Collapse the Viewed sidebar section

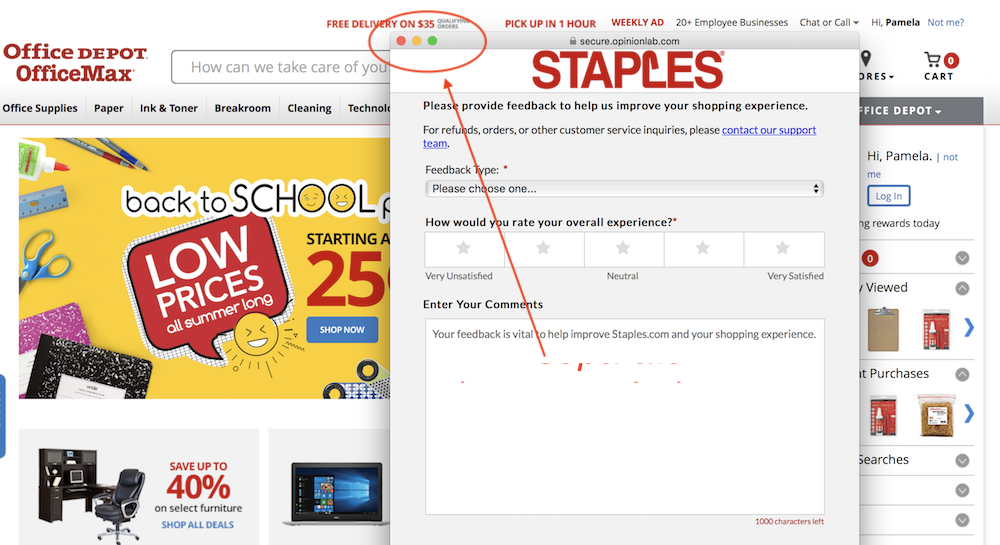[962, 288]
